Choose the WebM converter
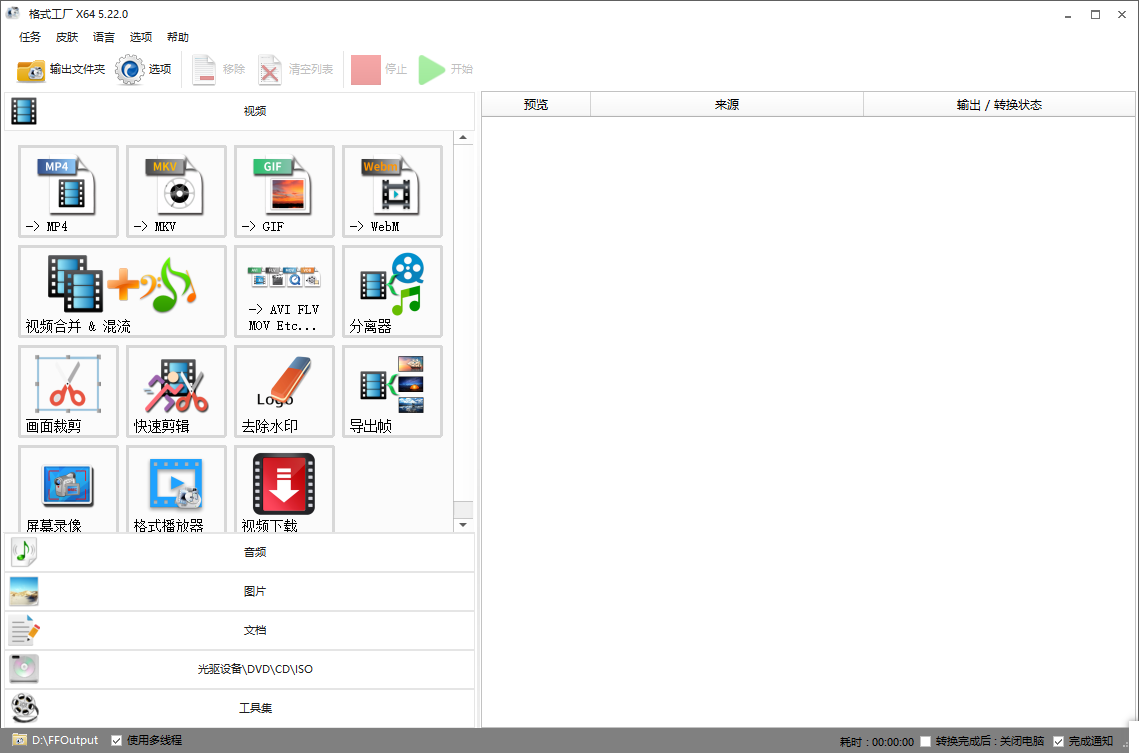 [x=391, y=192]
